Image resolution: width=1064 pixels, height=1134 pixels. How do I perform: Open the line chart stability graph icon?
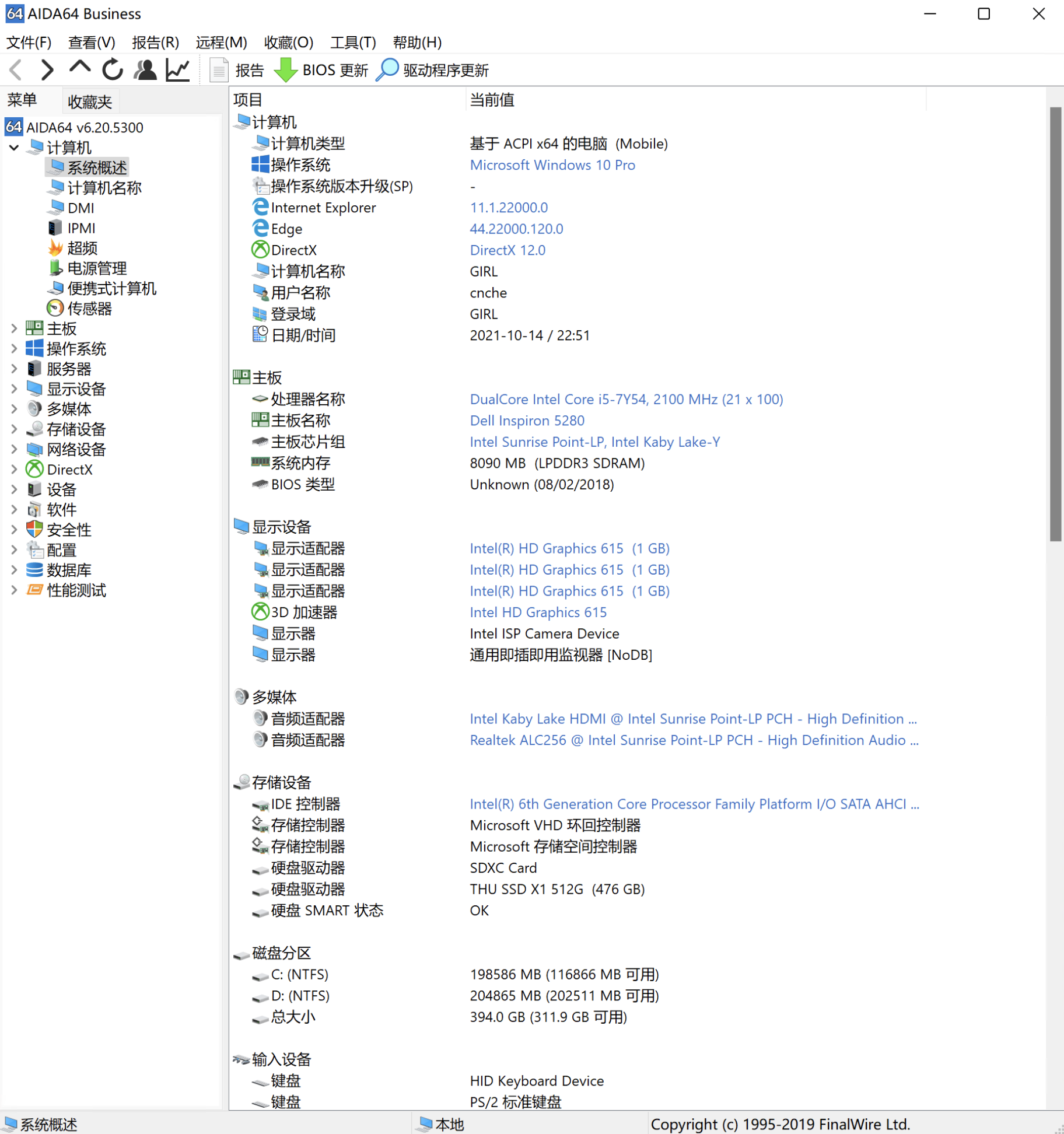coord(177,70)
